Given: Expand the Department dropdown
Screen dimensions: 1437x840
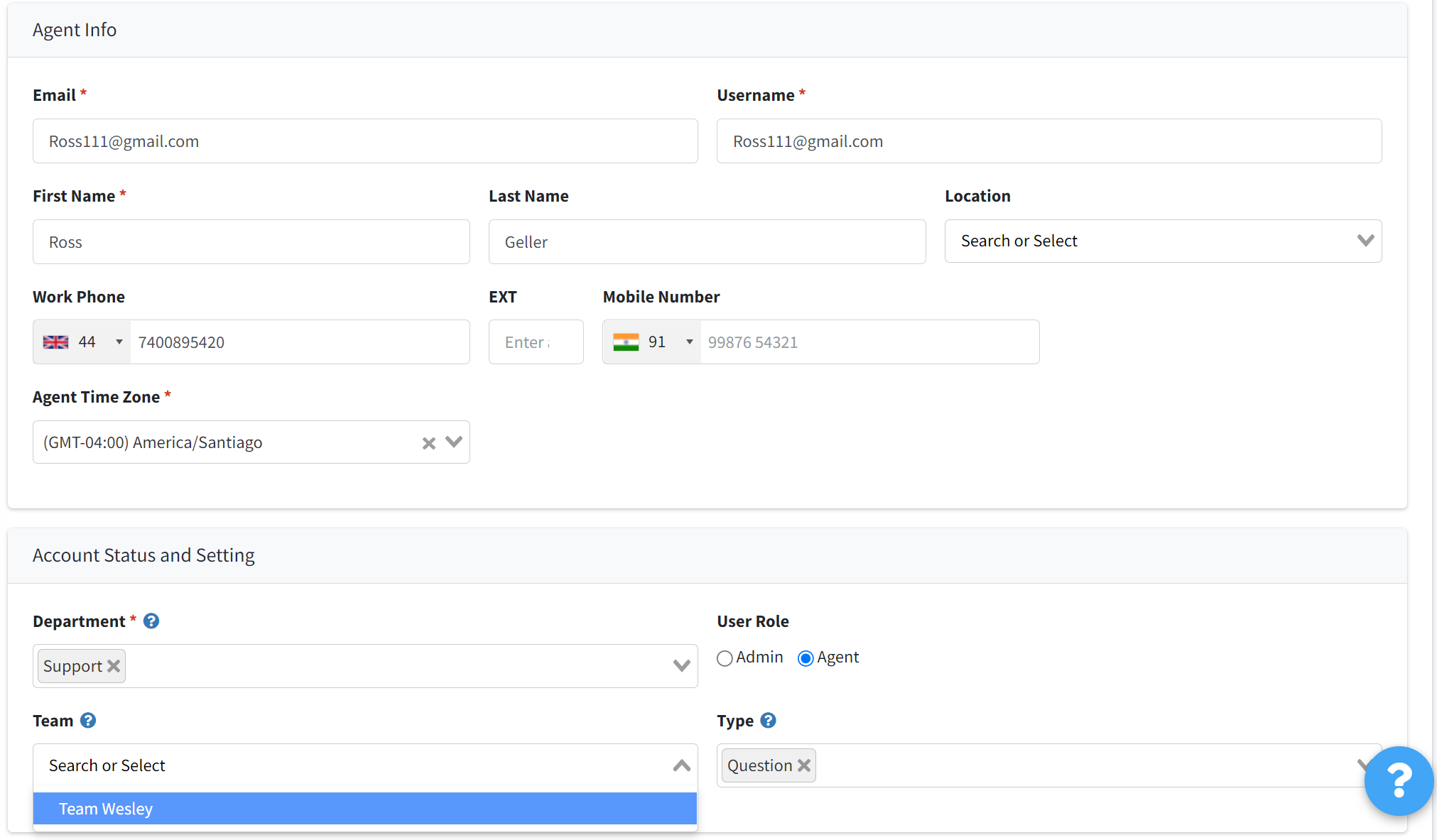Looking at the screenshot, I should 681,665.
